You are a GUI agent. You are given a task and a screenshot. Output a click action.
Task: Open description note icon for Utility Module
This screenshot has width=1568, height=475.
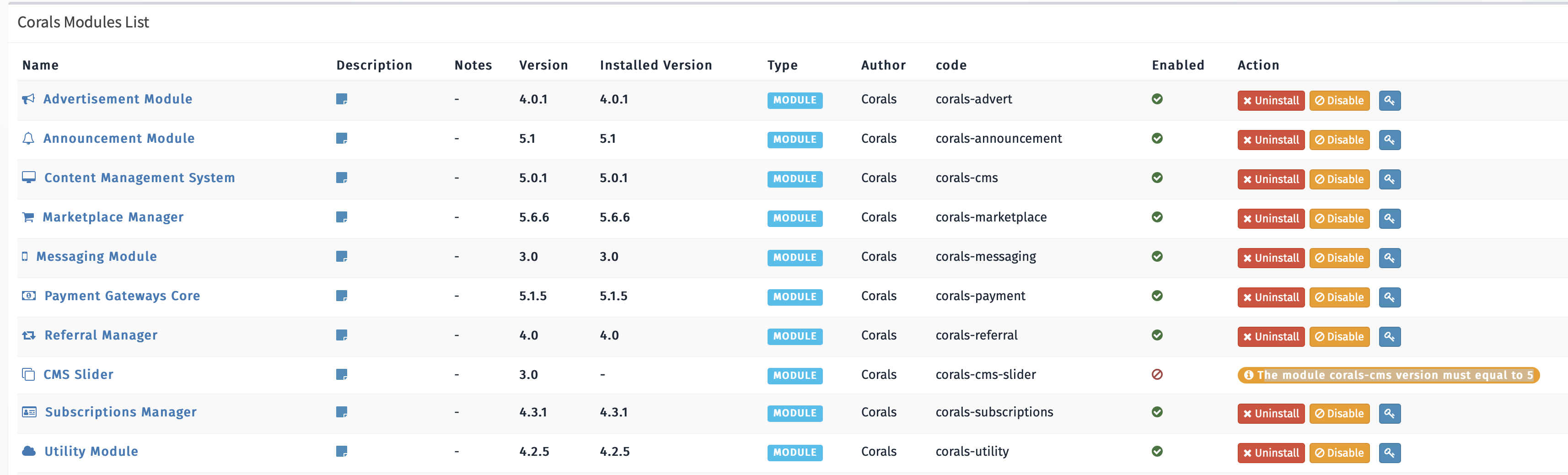(x=342, y=452)
